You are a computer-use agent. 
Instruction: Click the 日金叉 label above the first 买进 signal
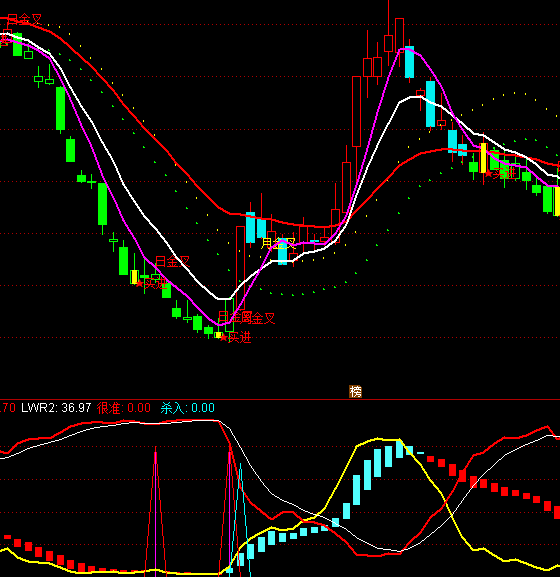click(x=173, y=262)
